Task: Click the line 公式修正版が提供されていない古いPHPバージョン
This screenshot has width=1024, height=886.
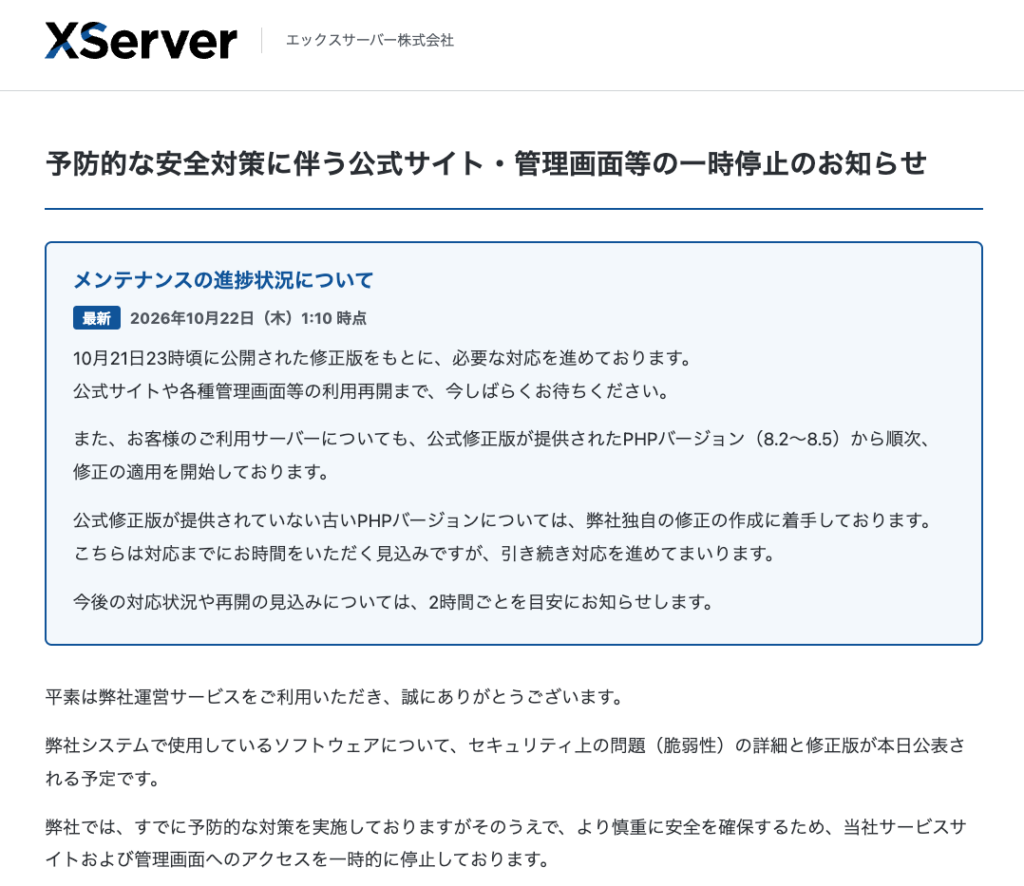Action: (x=502, y=520)
